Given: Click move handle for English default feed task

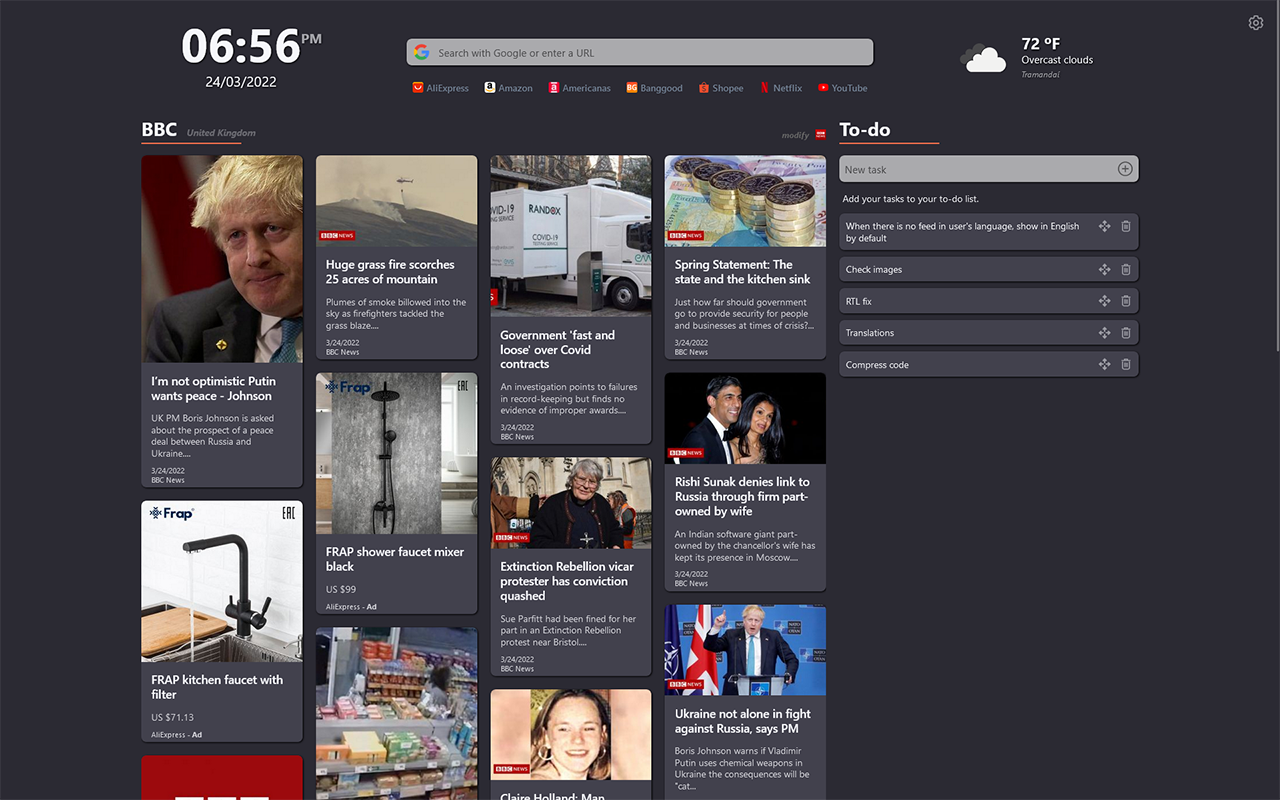Looking at the screenshot, I should (x=1104, y=226).
